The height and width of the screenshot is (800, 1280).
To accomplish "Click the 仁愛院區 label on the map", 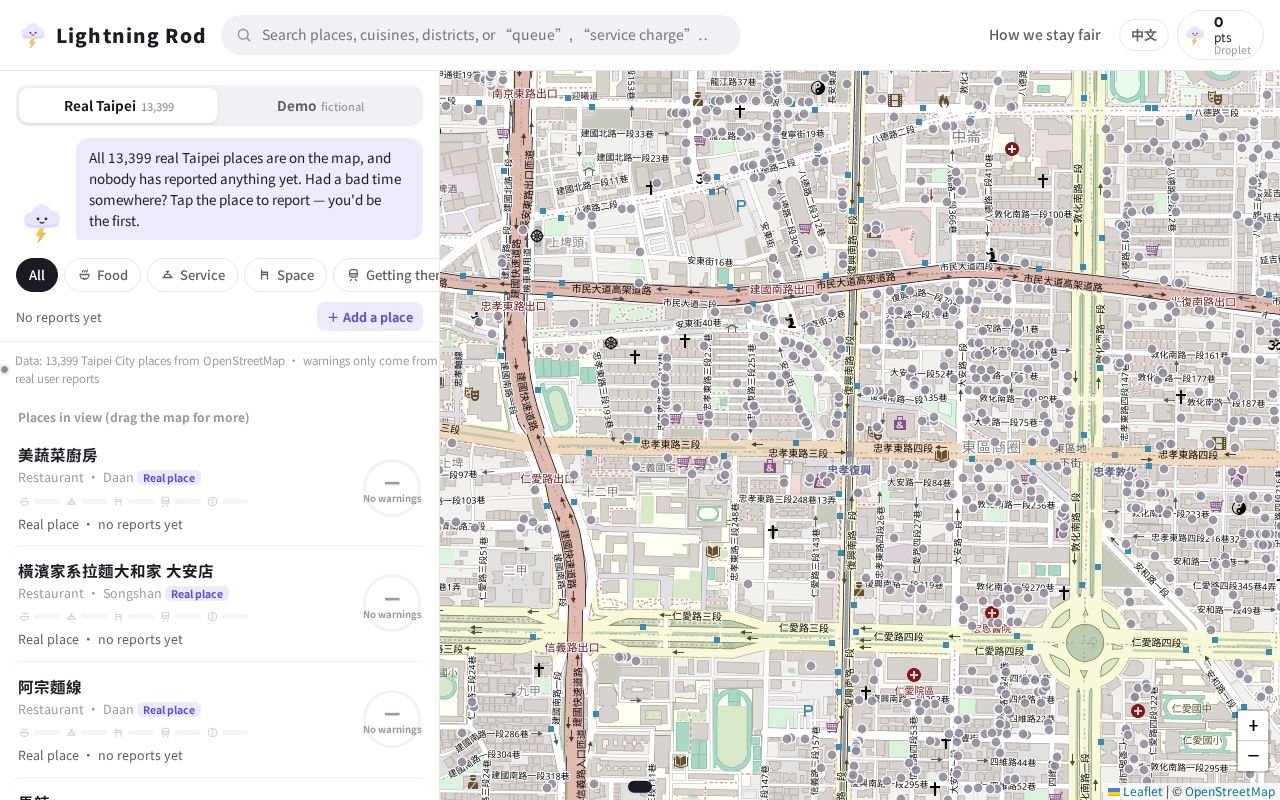I will (913, 691).
